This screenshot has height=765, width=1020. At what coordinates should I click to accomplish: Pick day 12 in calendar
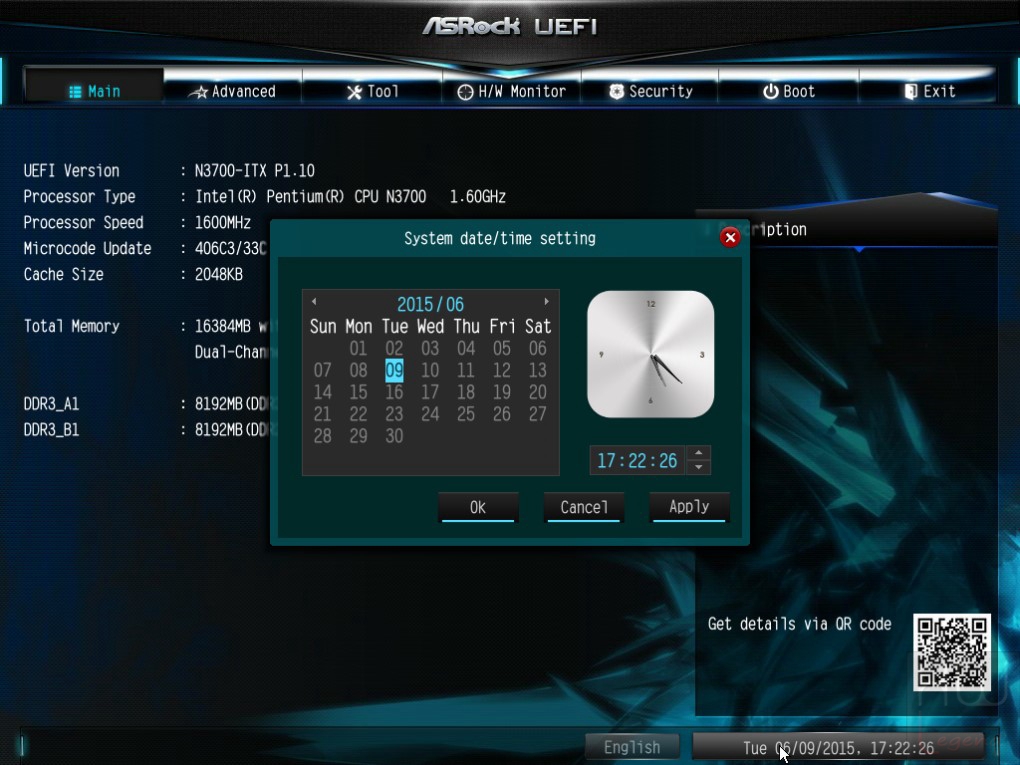click(x=502, y=370)
